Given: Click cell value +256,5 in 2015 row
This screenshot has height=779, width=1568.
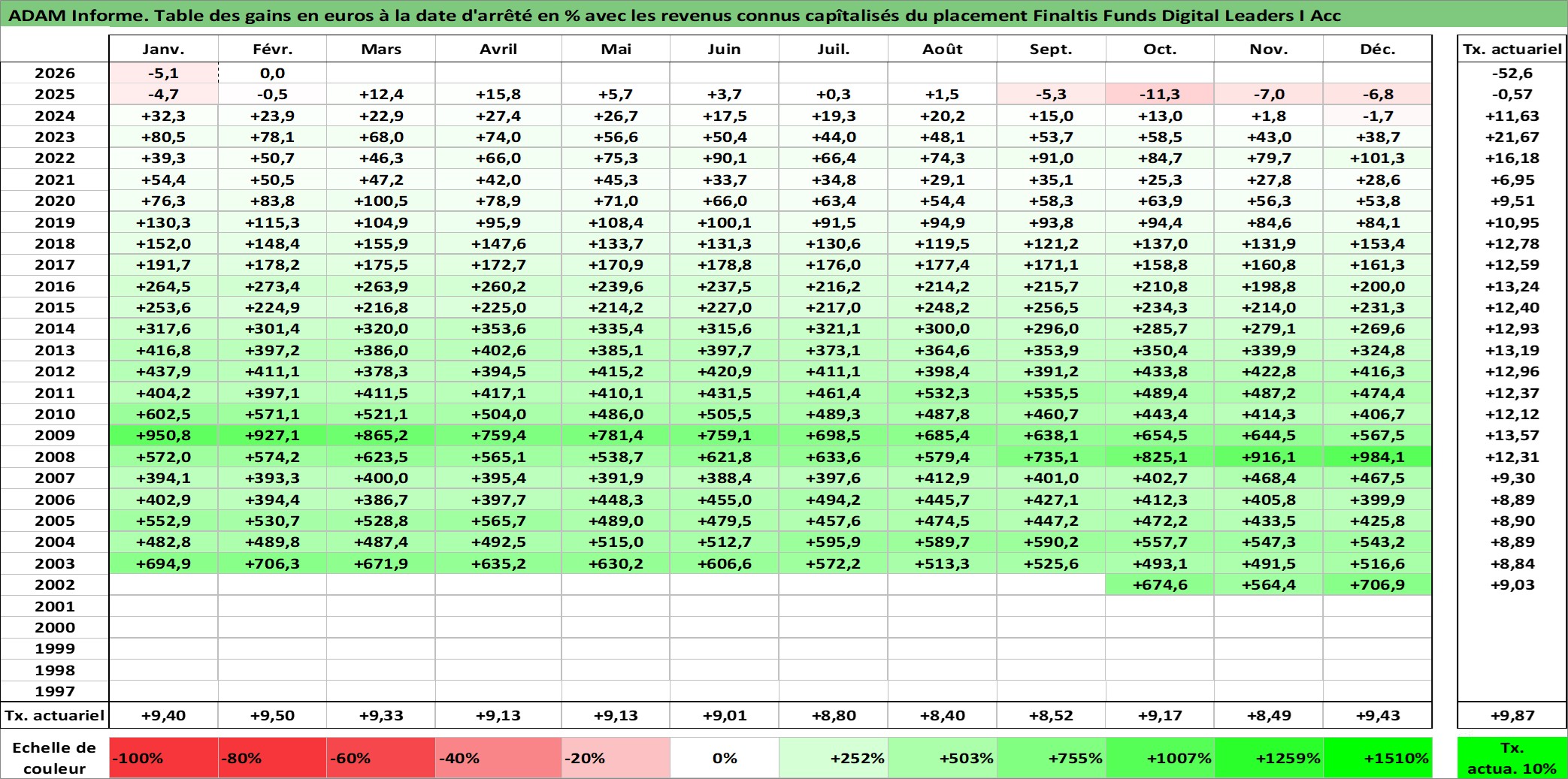Looking at the screenshot, I should click(1051, 307).
